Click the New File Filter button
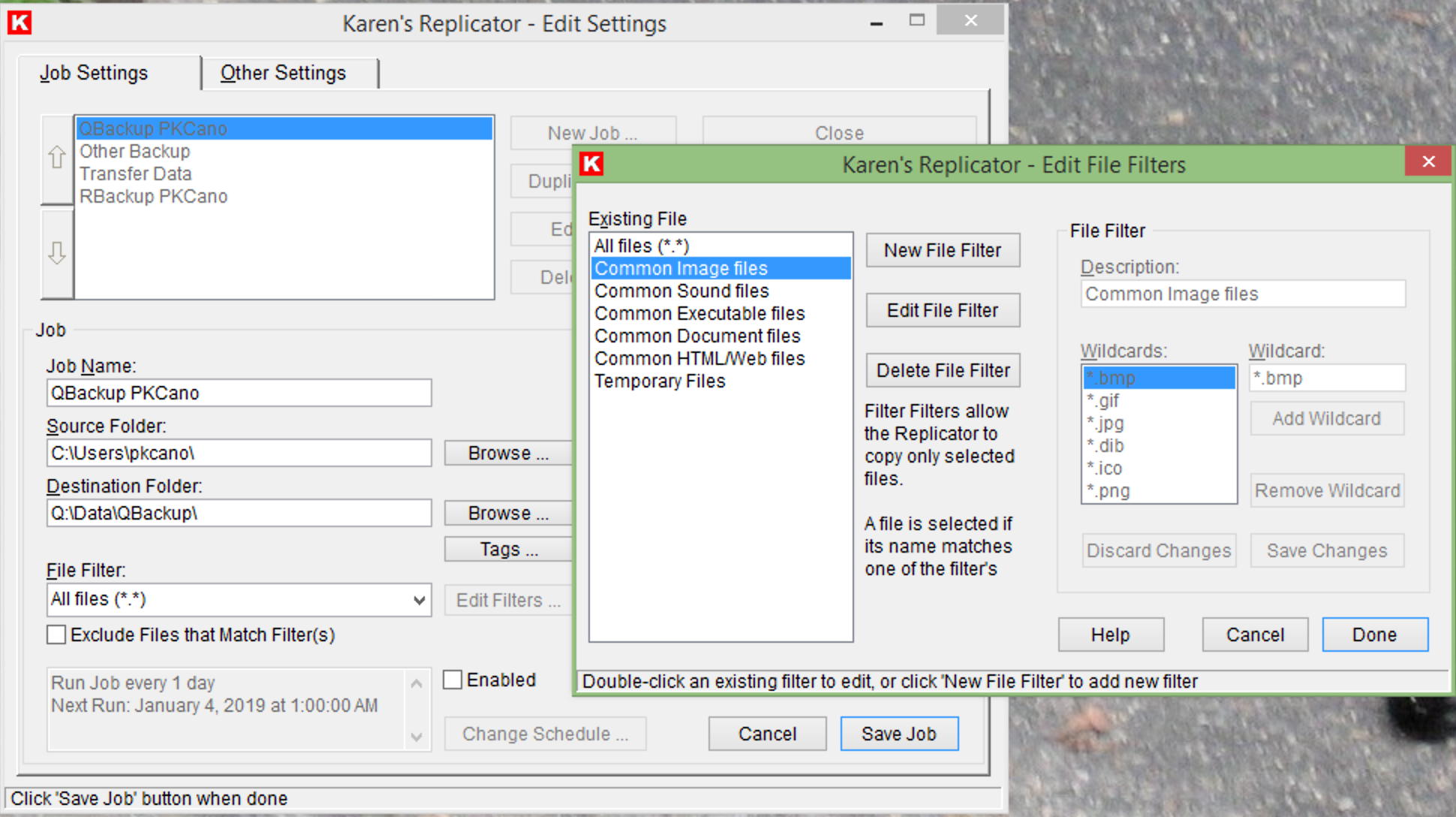1456x817 pixels. [943, 250]
